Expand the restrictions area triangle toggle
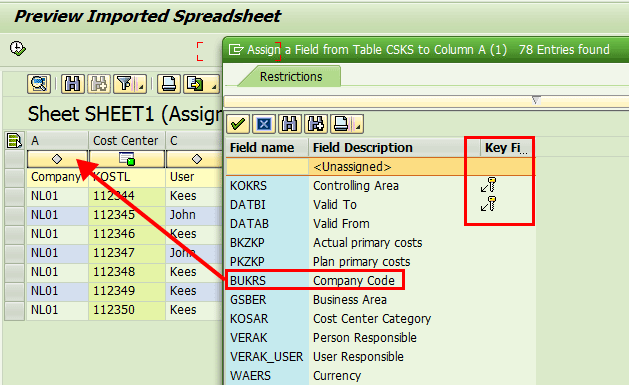The image size is (629, 385). click(536, 100)
